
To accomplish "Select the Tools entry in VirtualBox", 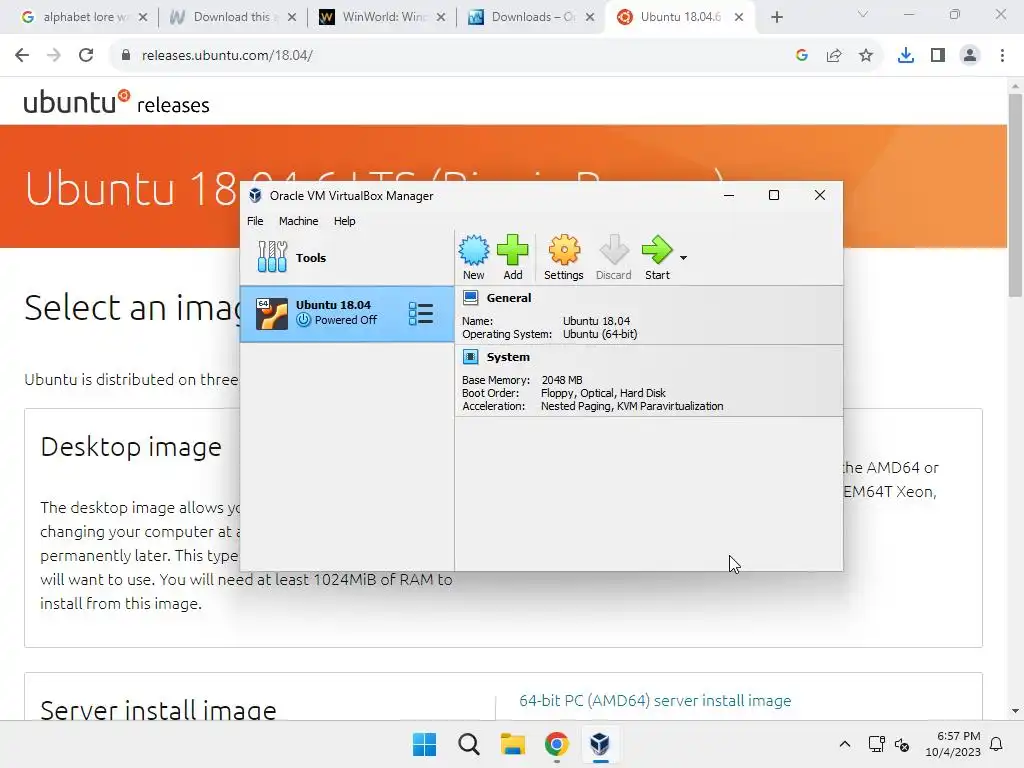I will [x=347, y=257].
